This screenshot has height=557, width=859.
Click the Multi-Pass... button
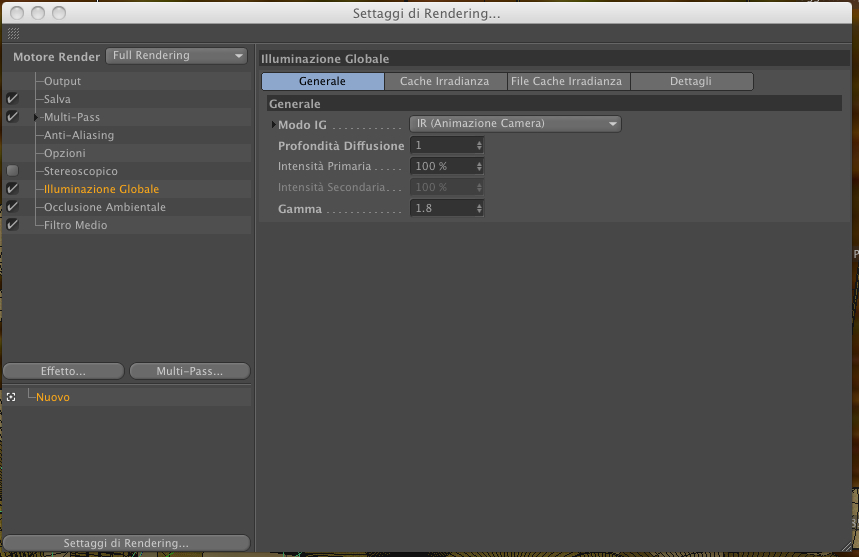click(x=190, y=371)
